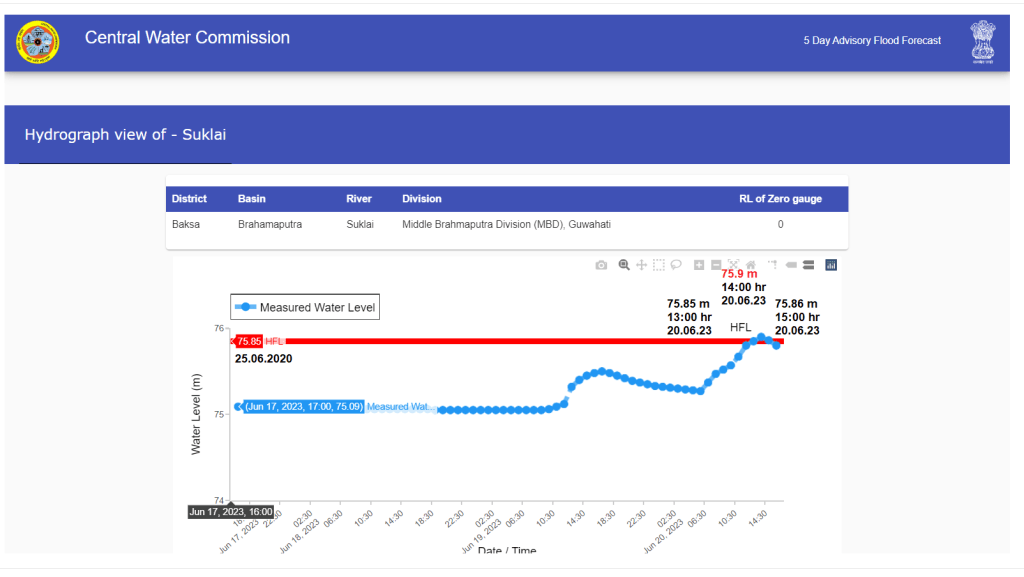
Task: Select the Zoom tool in chart toolbar
Action: tap(624, 265)
